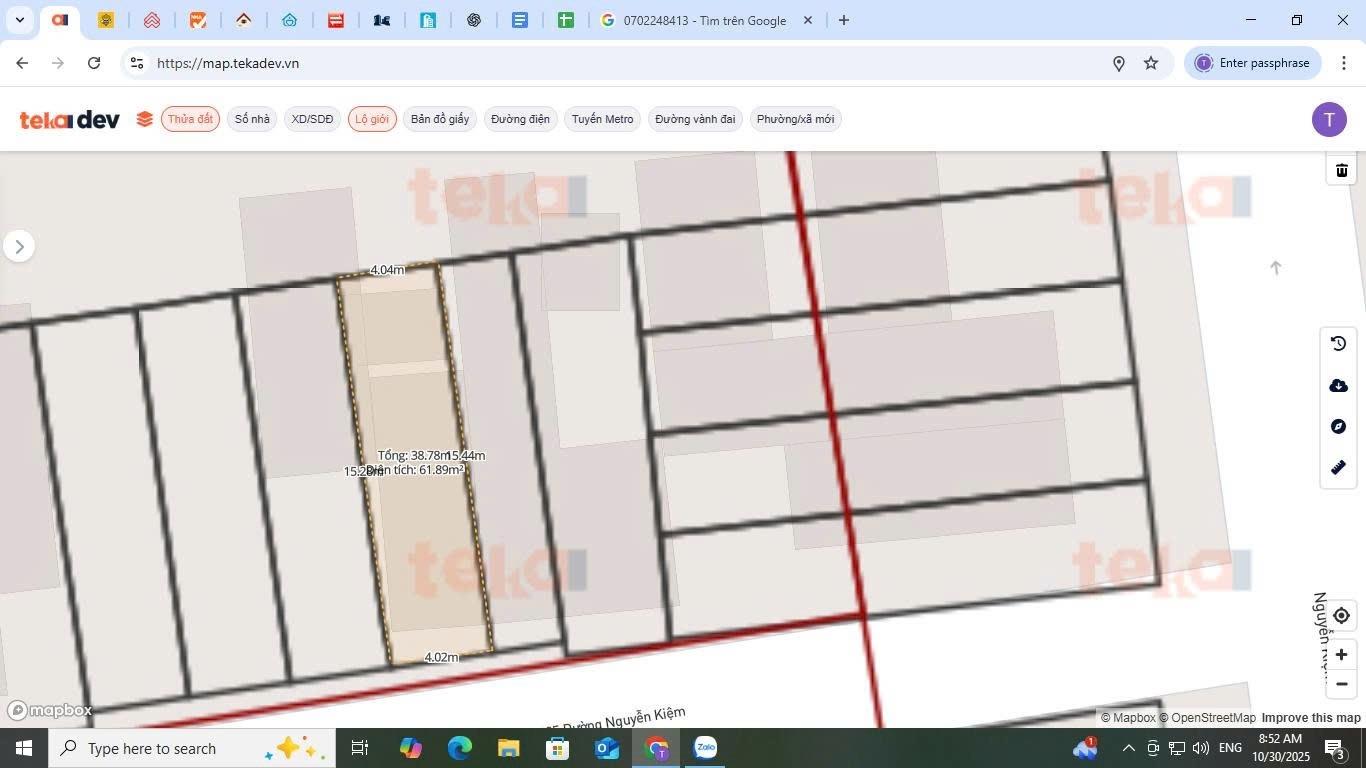Click the browser address bar URL field
This screenshot has height=768, width=1366.
click(x=620, y=63)
